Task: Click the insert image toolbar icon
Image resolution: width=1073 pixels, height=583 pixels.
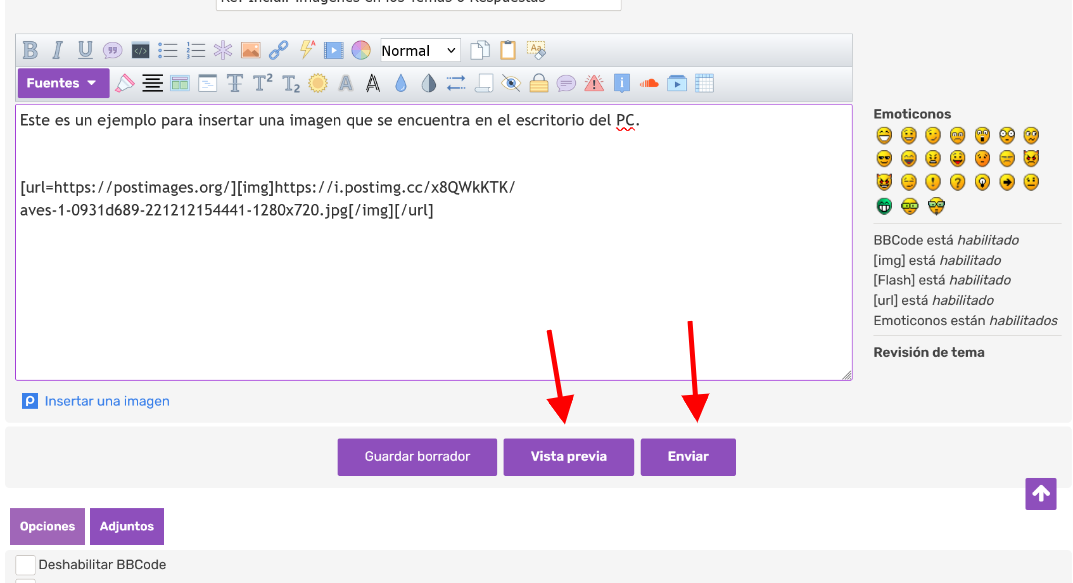Action: coord(250,50)
